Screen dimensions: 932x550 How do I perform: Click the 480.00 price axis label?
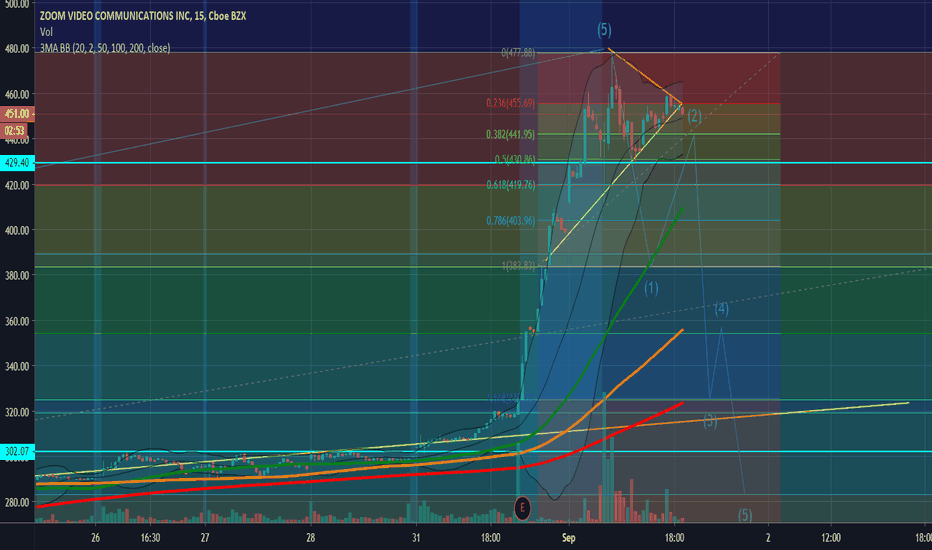click(17, 49)
